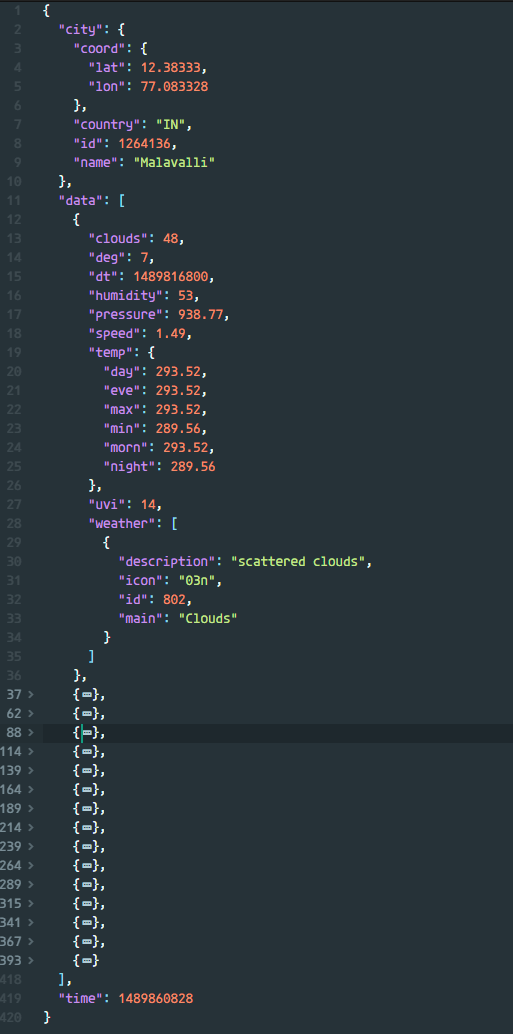The width and height of the screenshot is (513, 1034).
Task: Click the fold marker icon in row 189
Action: click(87, 809)
